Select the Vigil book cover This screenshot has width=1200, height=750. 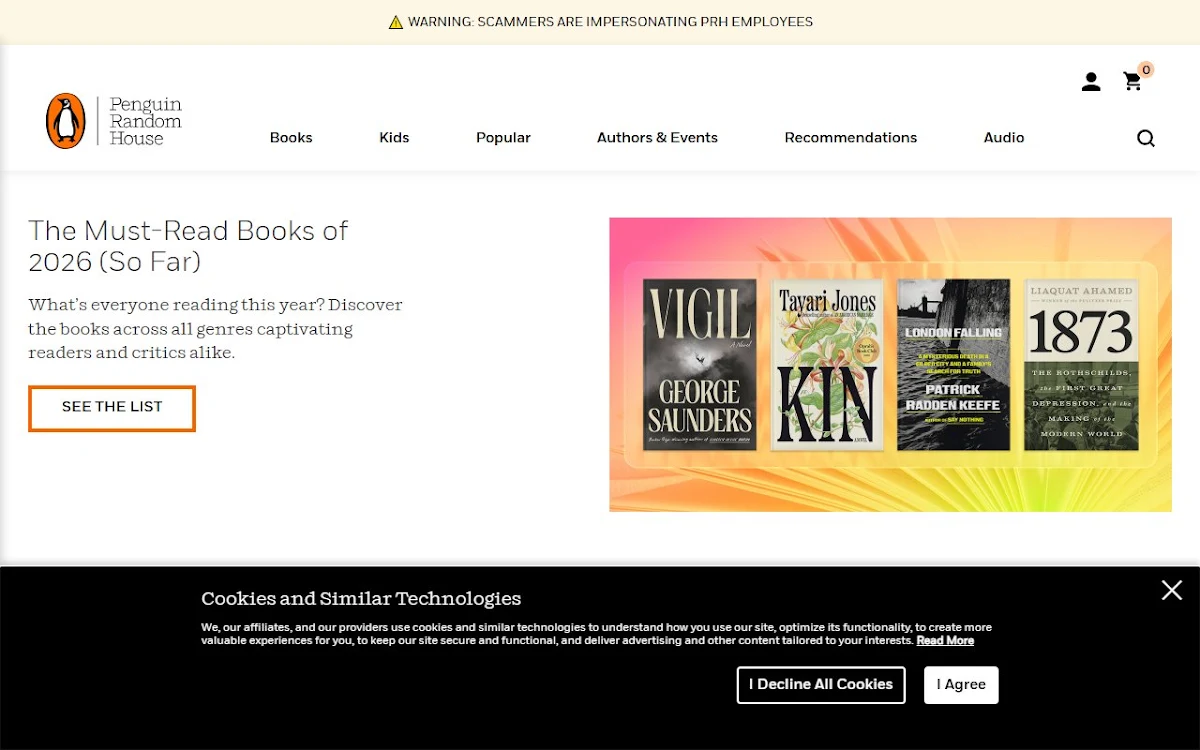(x=699, y=364)
